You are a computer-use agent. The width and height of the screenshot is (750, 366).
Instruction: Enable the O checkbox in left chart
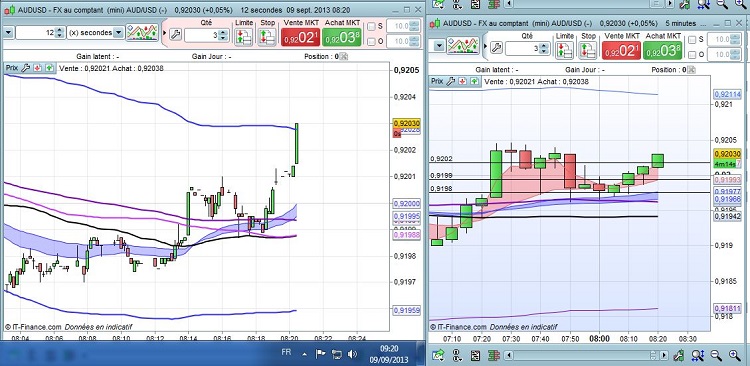[x=371, y=41]
